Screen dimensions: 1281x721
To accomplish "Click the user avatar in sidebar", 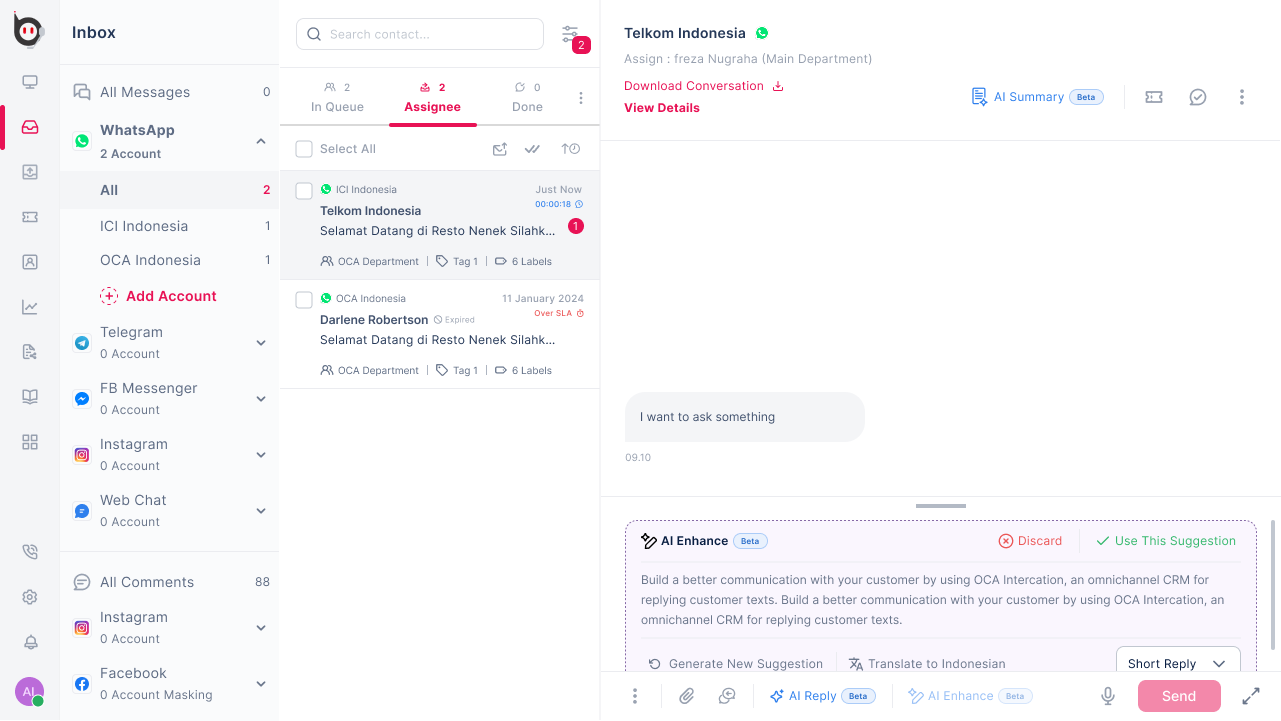I will [30, 692].
